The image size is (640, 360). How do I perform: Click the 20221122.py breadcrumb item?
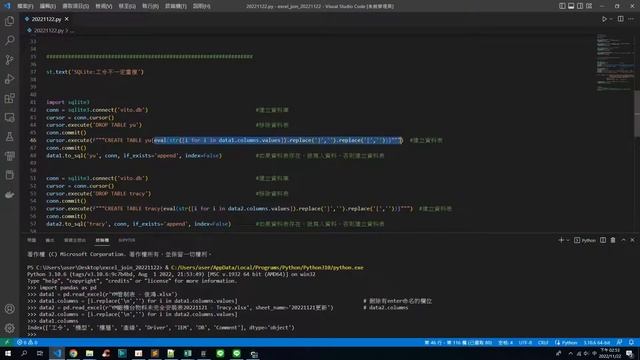49,30
